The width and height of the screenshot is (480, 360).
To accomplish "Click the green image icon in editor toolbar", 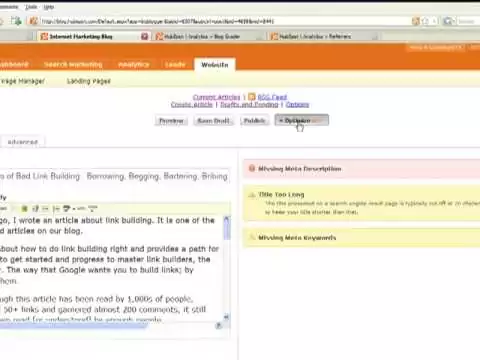I will [x=24, y=209].
